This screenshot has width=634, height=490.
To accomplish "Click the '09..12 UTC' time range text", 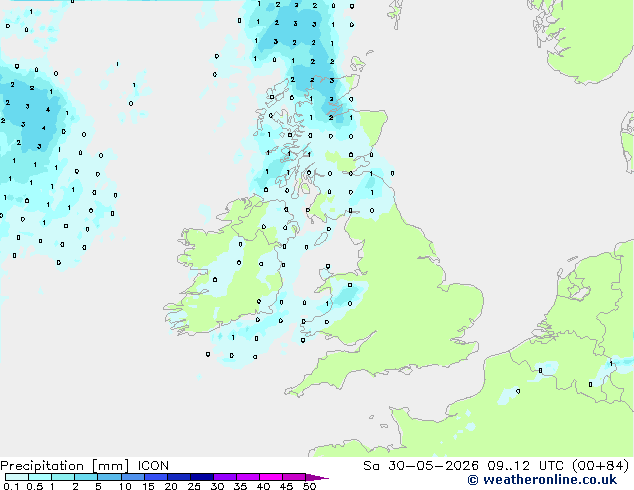I will click(x=525, y=466).
